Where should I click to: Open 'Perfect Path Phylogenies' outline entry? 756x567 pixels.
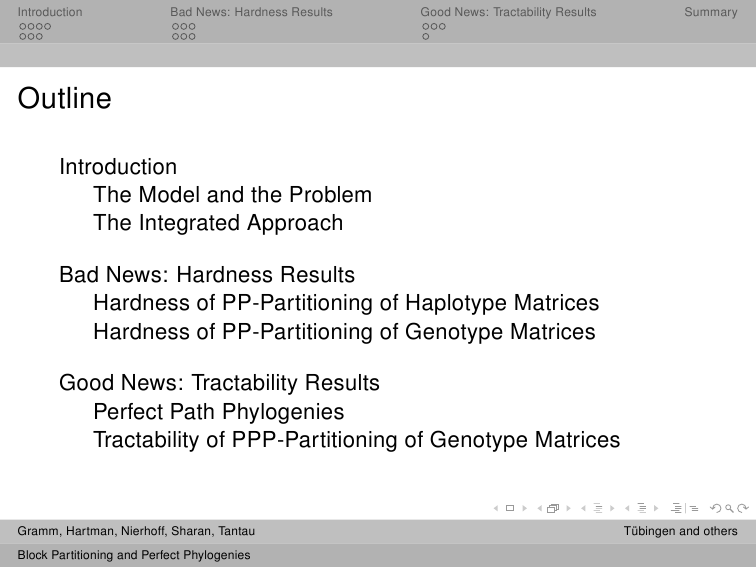[218, 412]
